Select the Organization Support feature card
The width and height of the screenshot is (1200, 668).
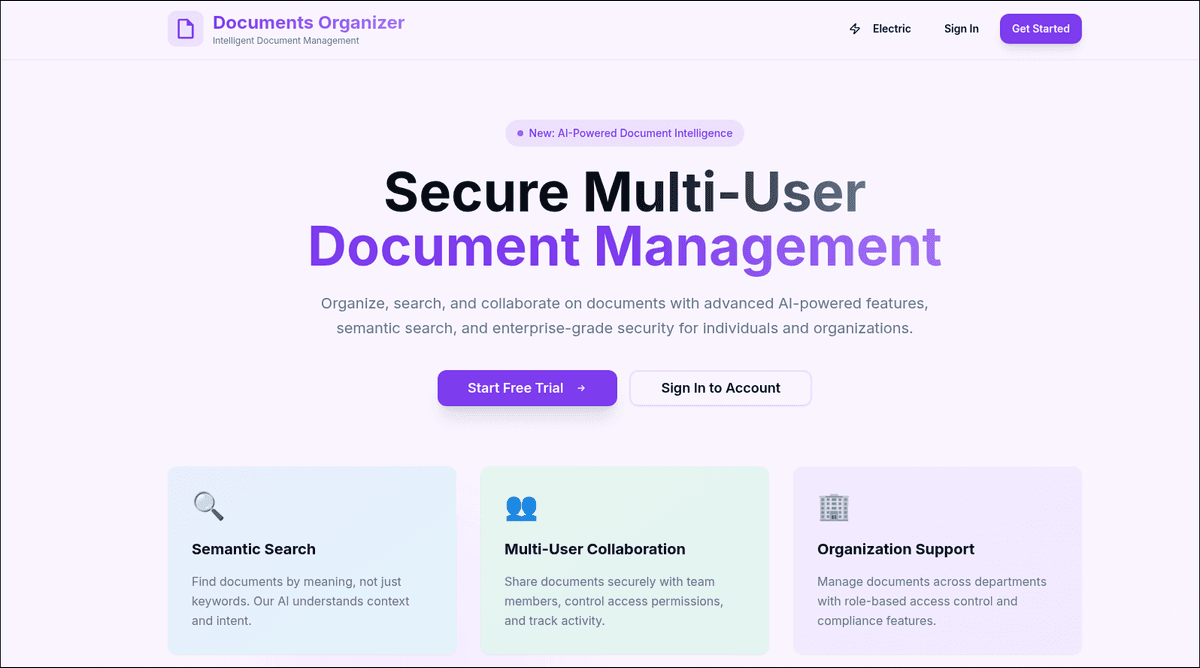pos(937,560)
